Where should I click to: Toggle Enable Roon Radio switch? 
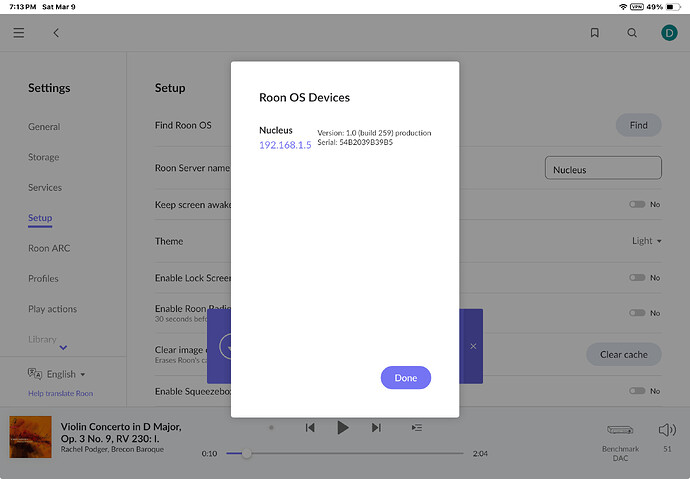click(x=637, y=313)
